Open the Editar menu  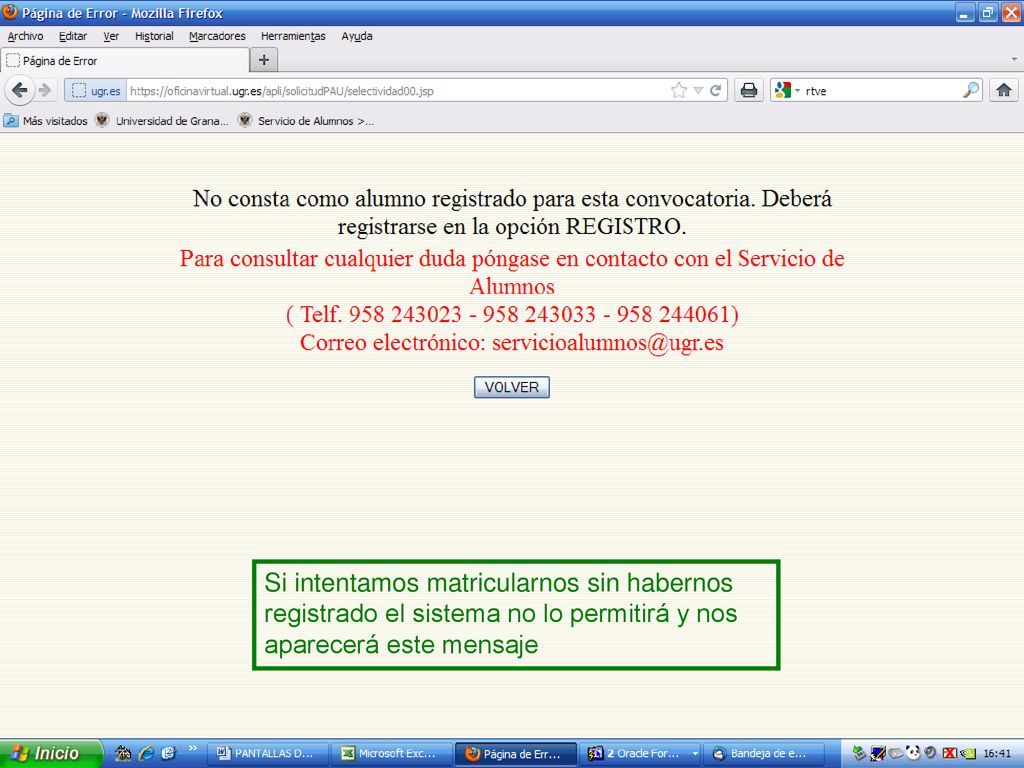[72, 36]
